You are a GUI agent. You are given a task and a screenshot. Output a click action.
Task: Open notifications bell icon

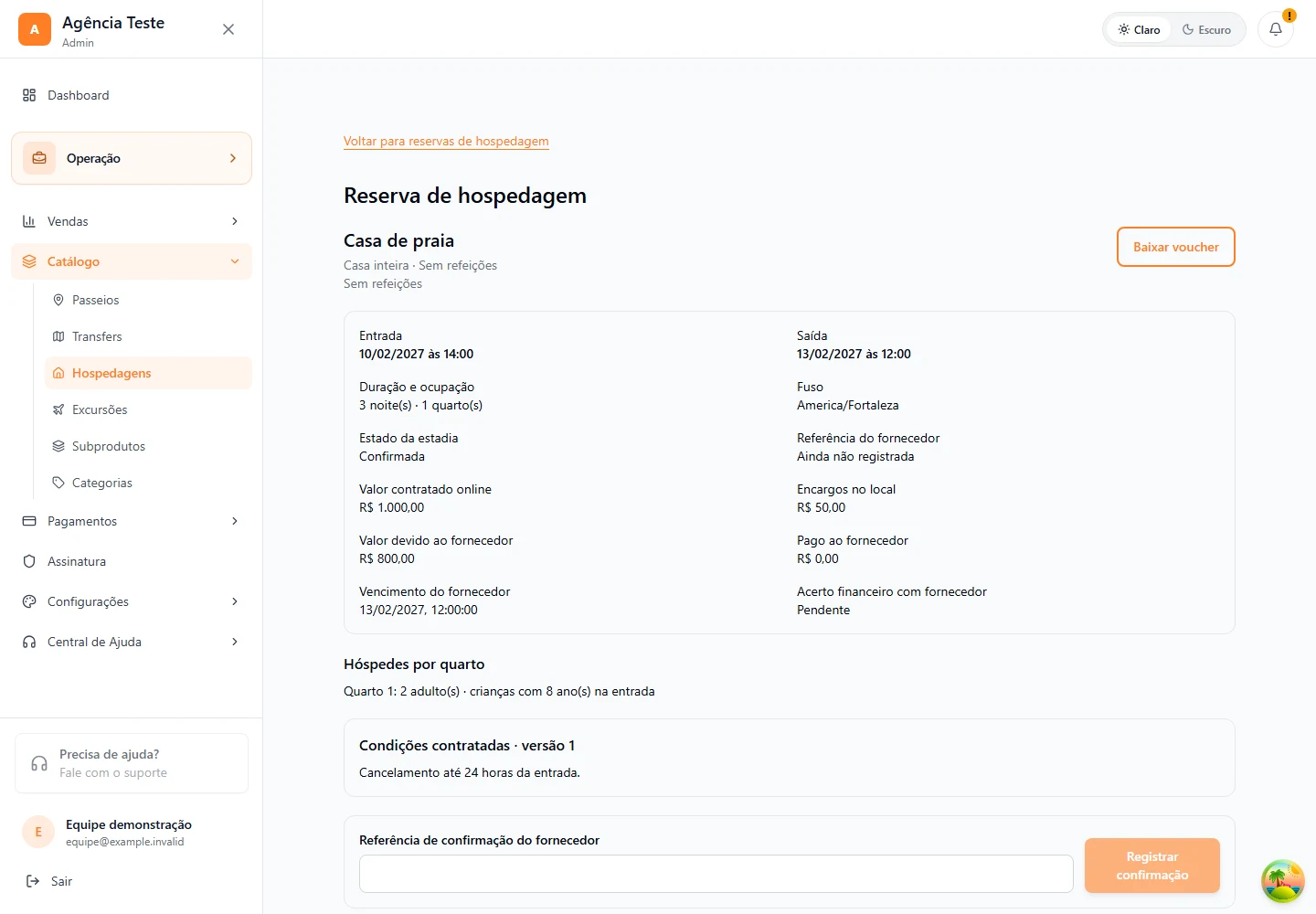(x=1276, y=29)
